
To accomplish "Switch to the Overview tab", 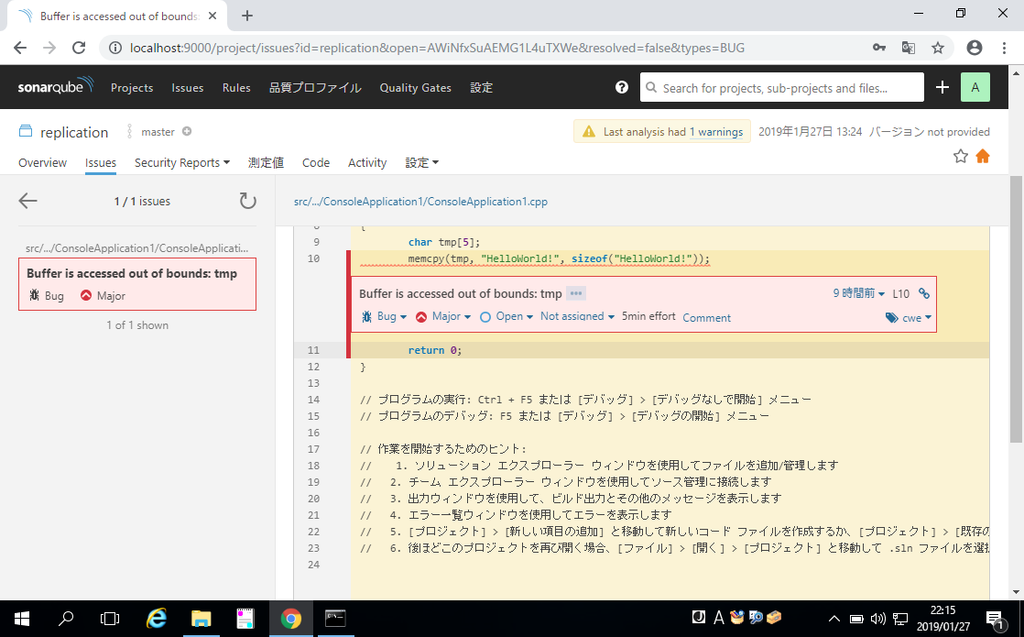I will point(42,162).
